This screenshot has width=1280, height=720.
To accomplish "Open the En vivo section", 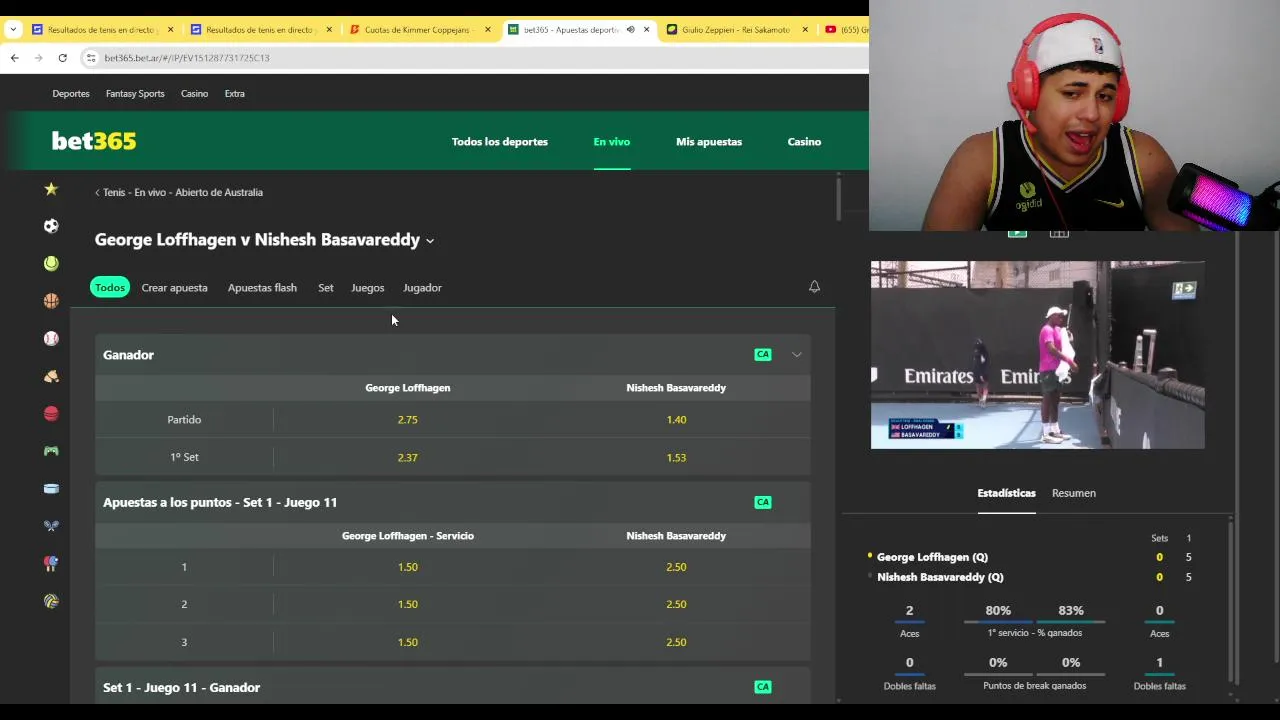I will click(x=612, y=141).
